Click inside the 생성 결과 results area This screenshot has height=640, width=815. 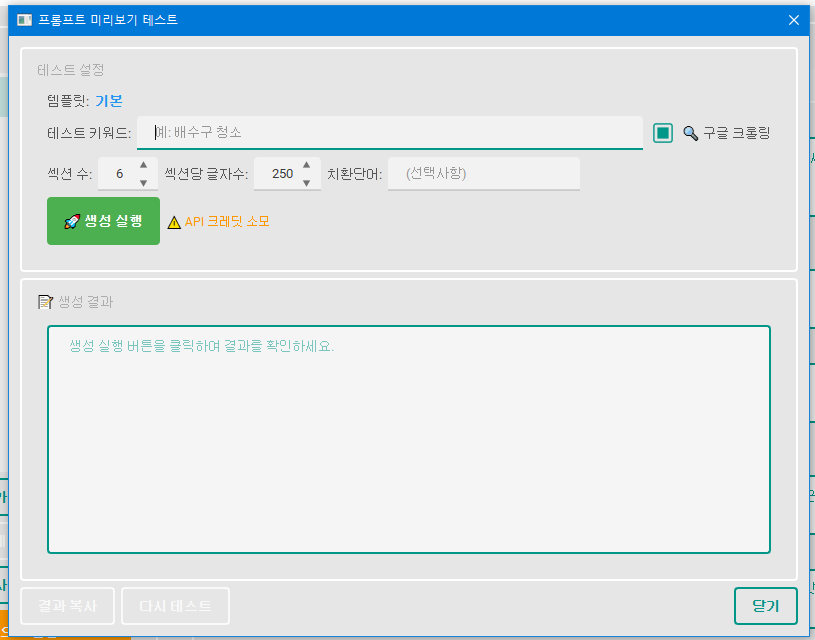click(408, 440)
